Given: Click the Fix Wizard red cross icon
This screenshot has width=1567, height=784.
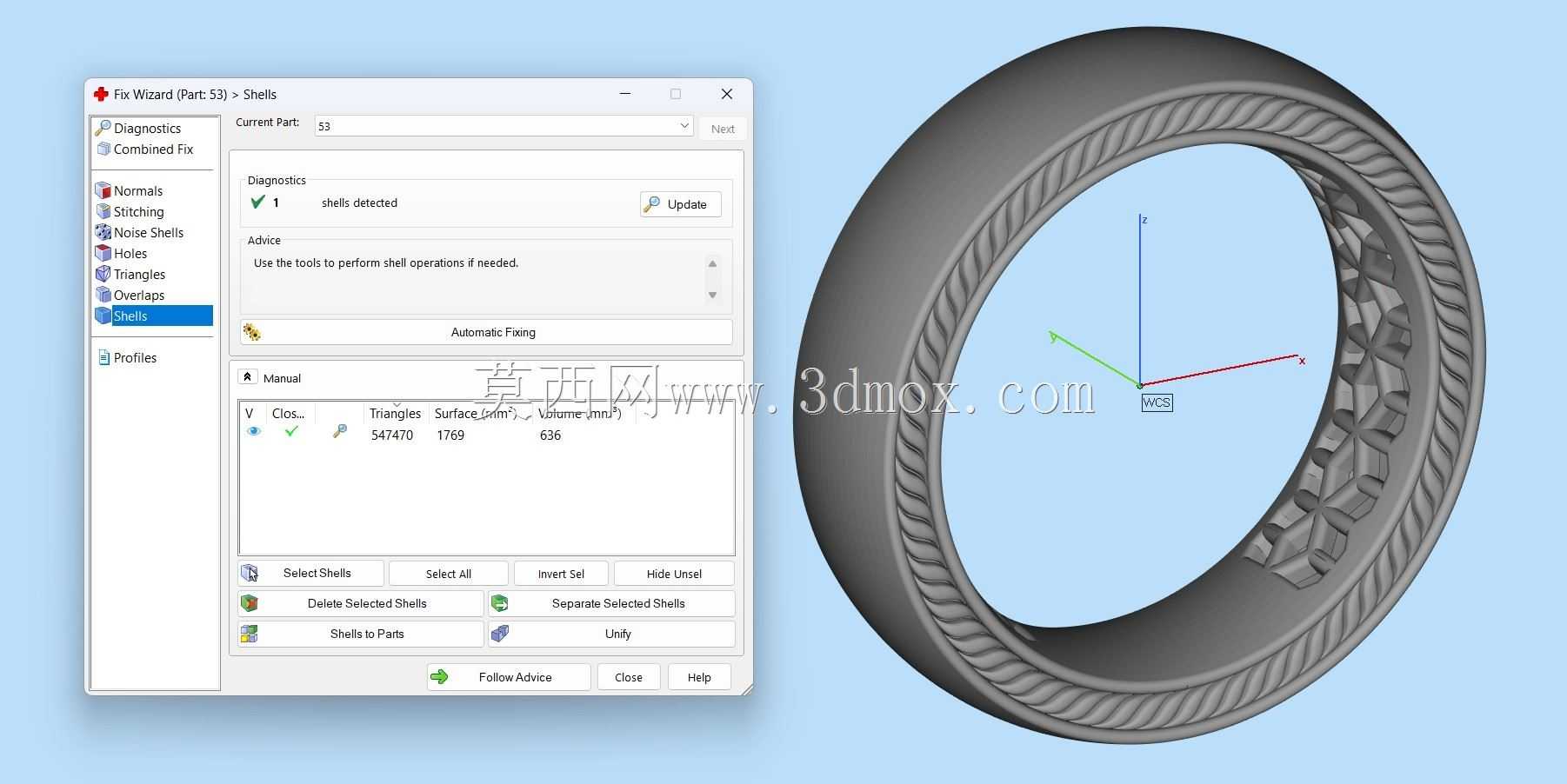Looking at the screenshot, I should (101, 94).
